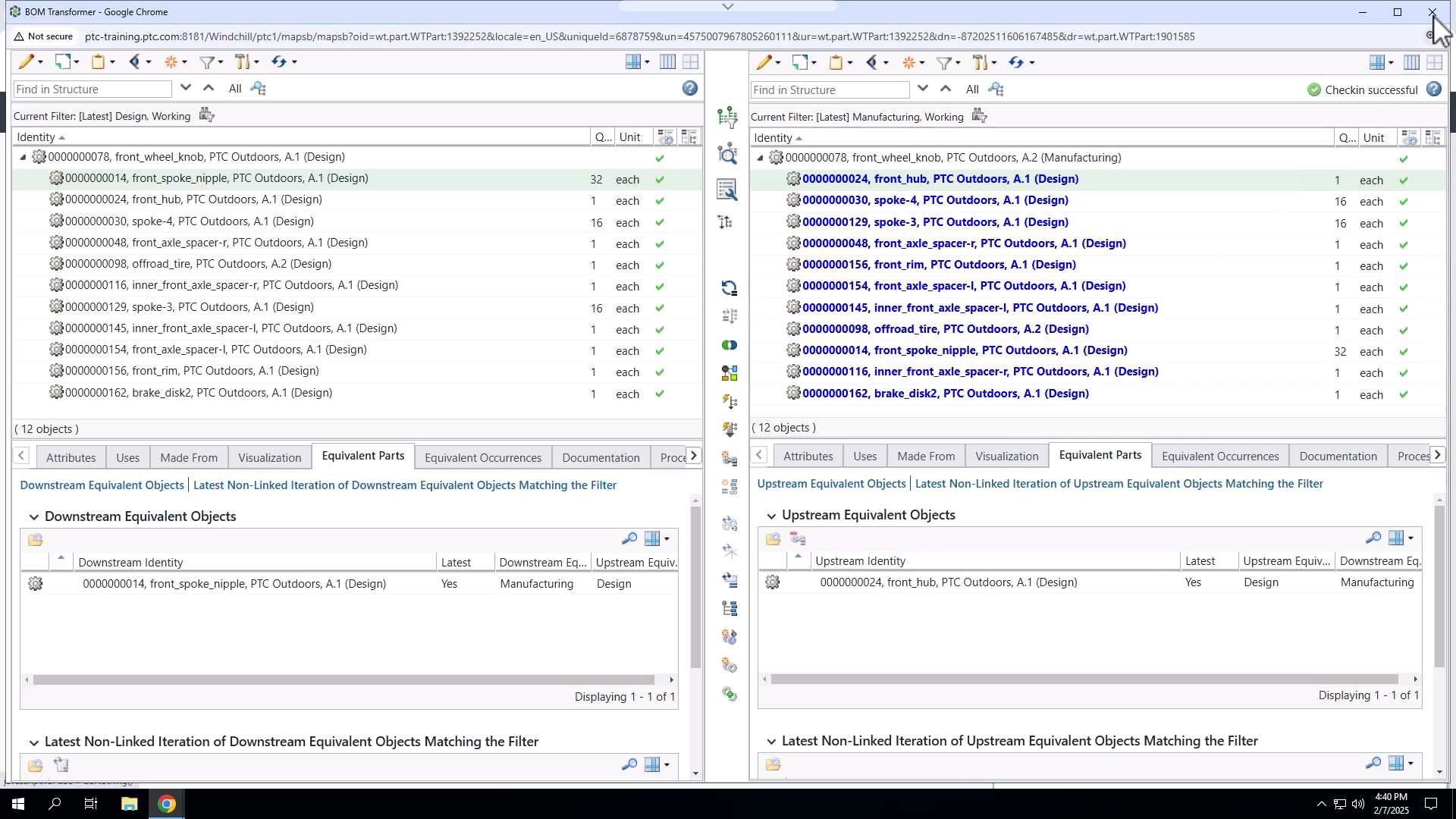The image size is (1456, 819).
Task: Toggle the quad-pane view in right pane
Action: (x=1434, y=61)
